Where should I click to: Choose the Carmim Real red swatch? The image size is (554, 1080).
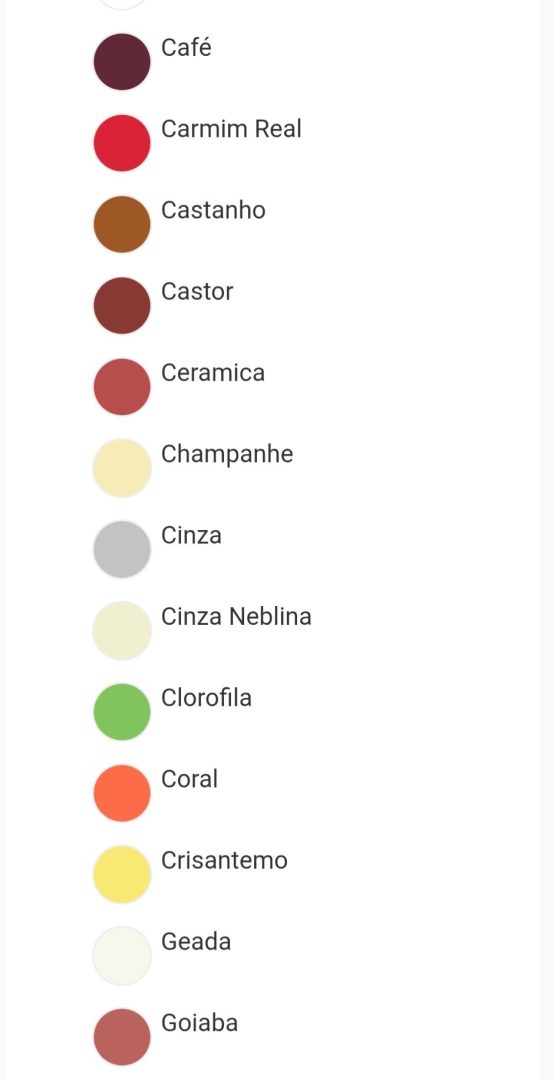[122, 143]
